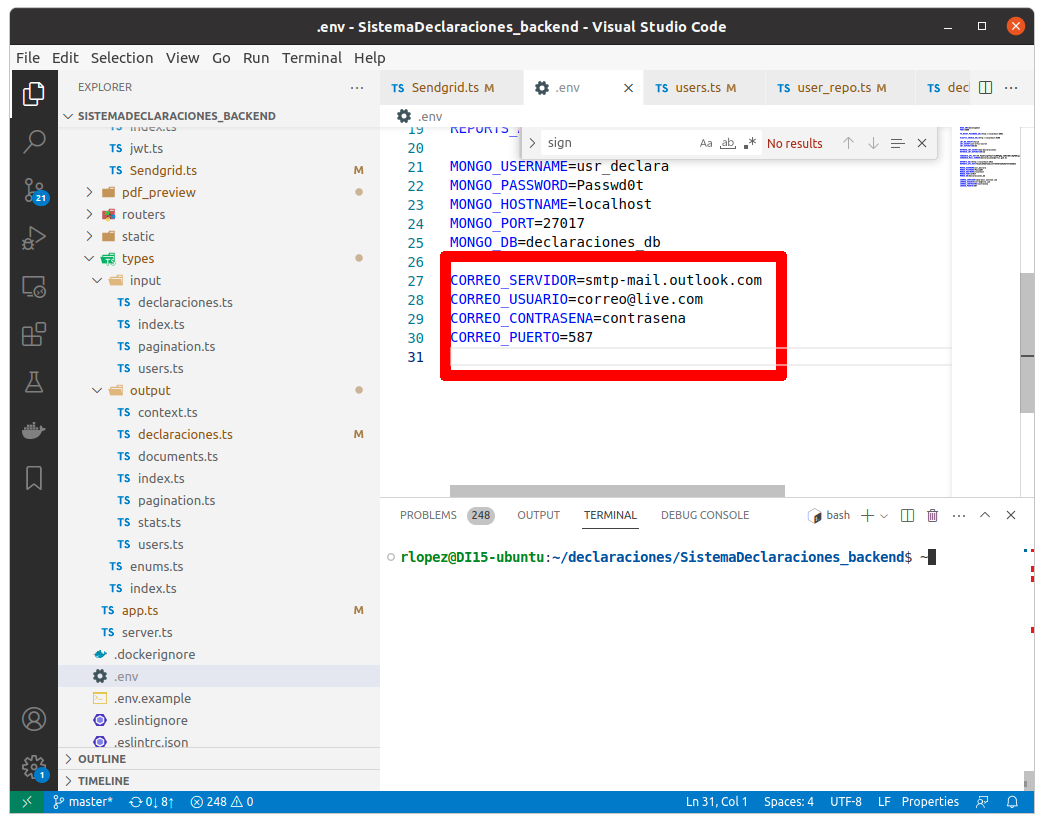
Task: Open the Search view in activity bar
Action: point(33,142)
